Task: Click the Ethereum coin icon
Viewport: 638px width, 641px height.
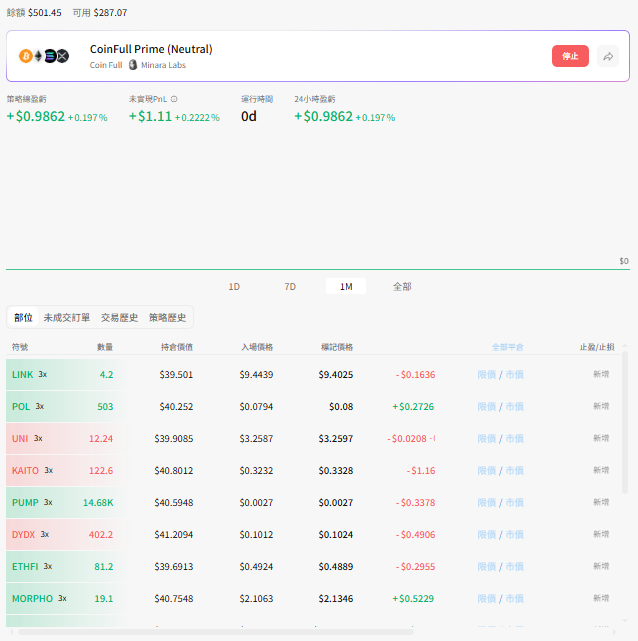Action: pos(38,56)
